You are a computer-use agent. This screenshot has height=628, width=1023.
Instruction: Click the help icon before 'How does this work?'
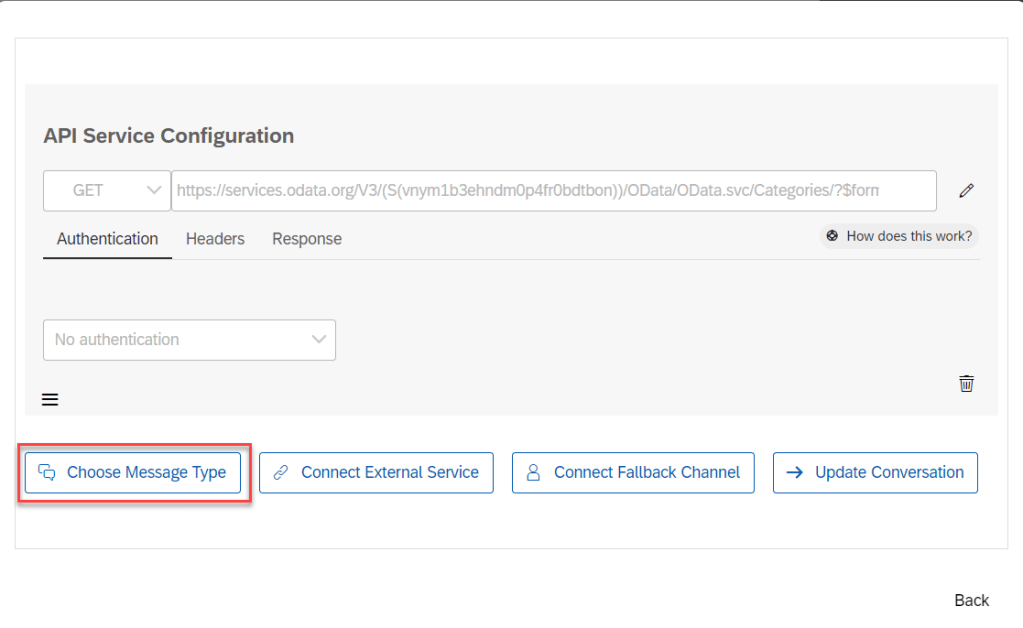(832, 236)
